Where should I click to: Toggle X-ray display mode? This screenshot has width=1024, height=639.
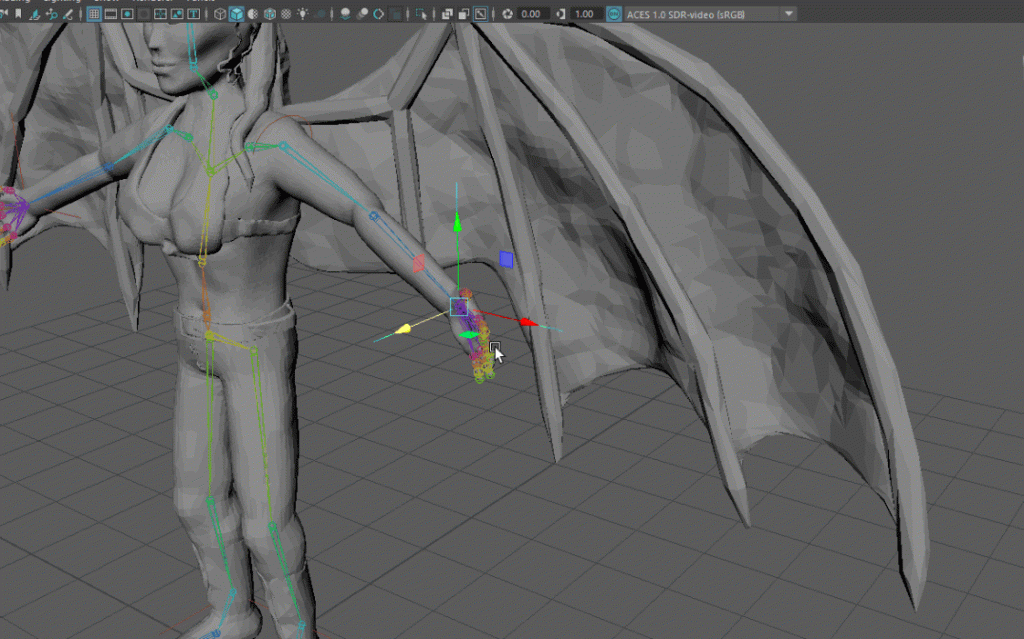447,14
